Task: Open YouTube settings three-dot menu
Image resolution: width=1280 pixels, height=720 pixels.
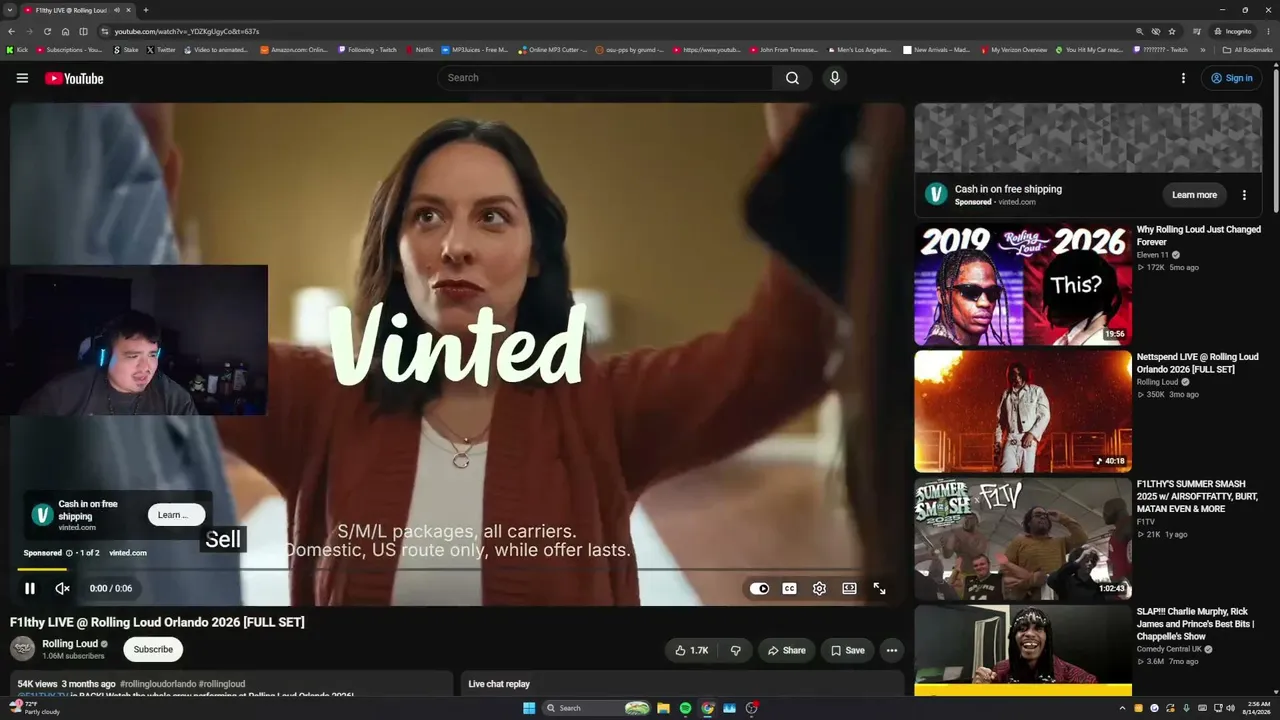Action: (1183, 78)
